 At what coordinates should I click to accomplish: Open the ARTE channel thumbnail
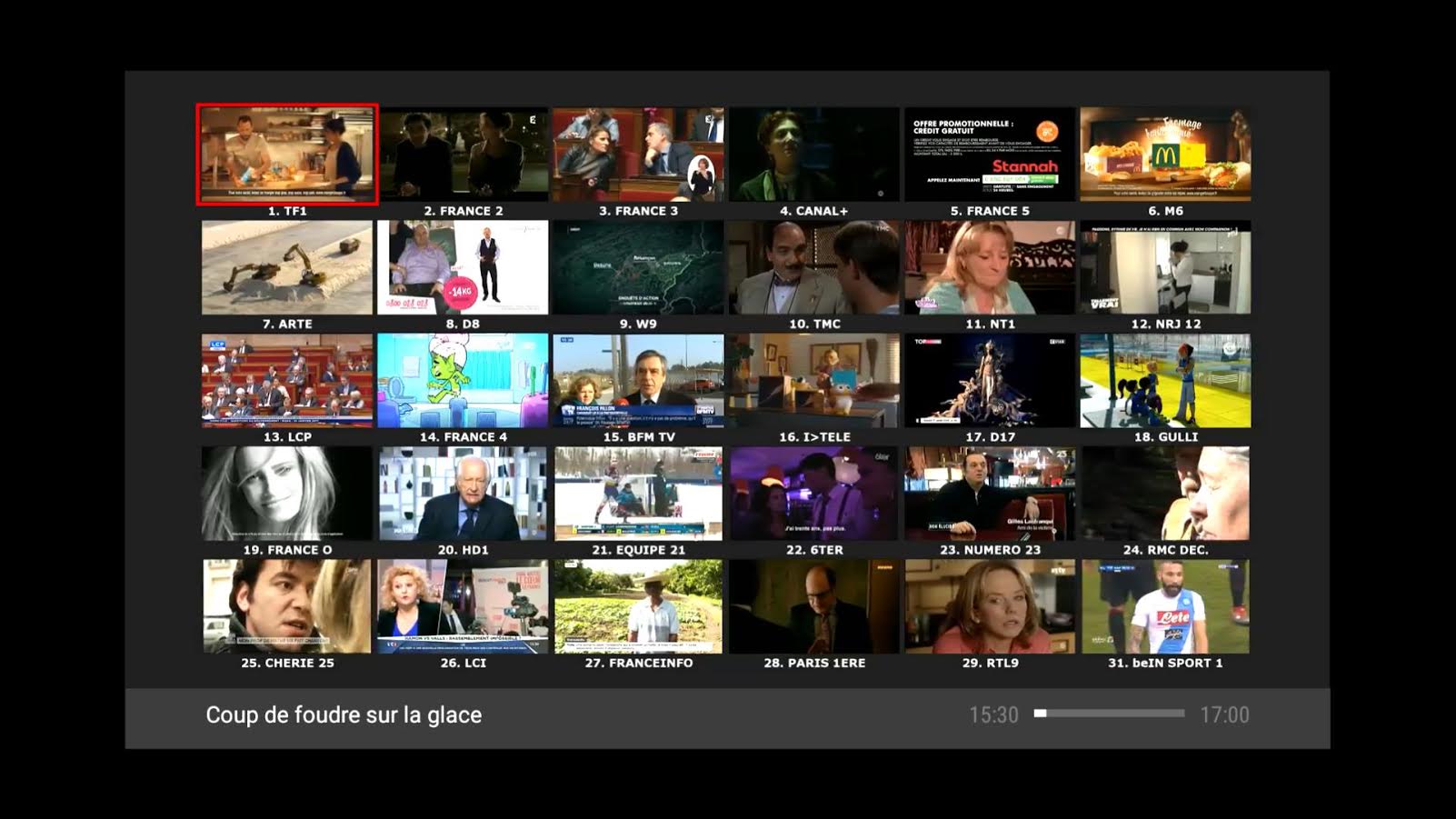pyautogui.click(x=287, y=267)
